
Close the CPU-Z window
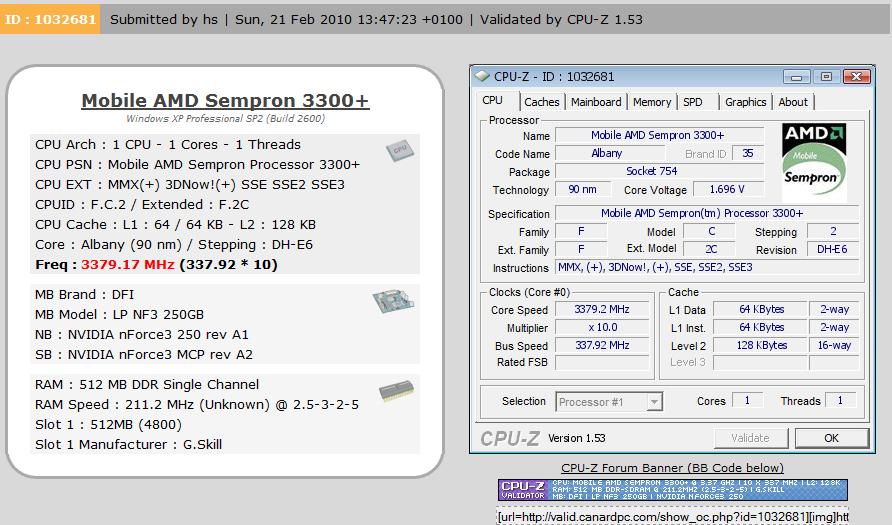(856, 76)
